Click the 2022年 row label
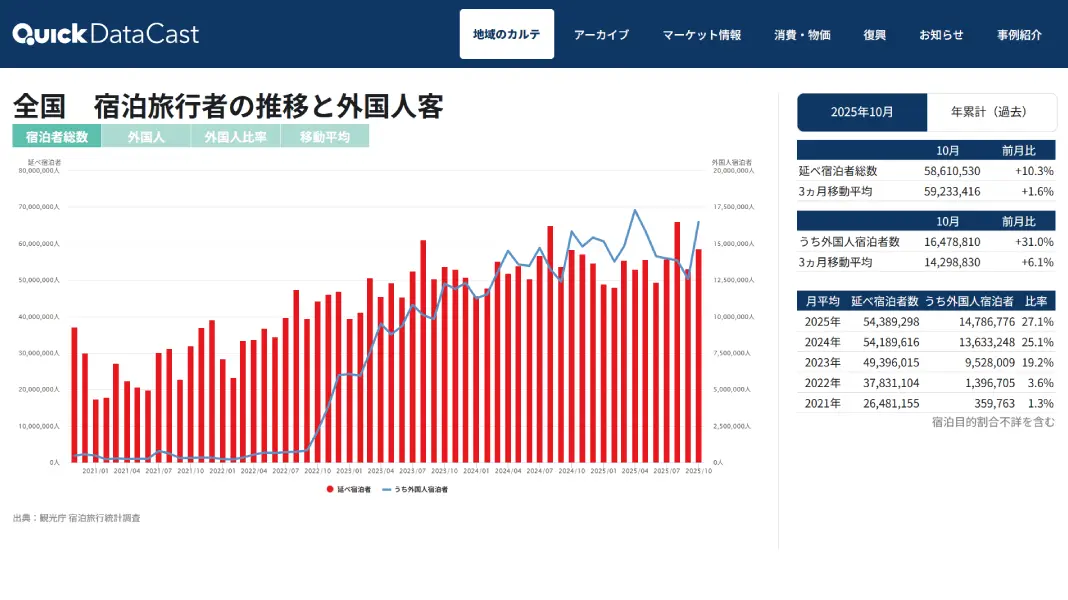Screen dimensions: 1068x600 coord(822,383)
